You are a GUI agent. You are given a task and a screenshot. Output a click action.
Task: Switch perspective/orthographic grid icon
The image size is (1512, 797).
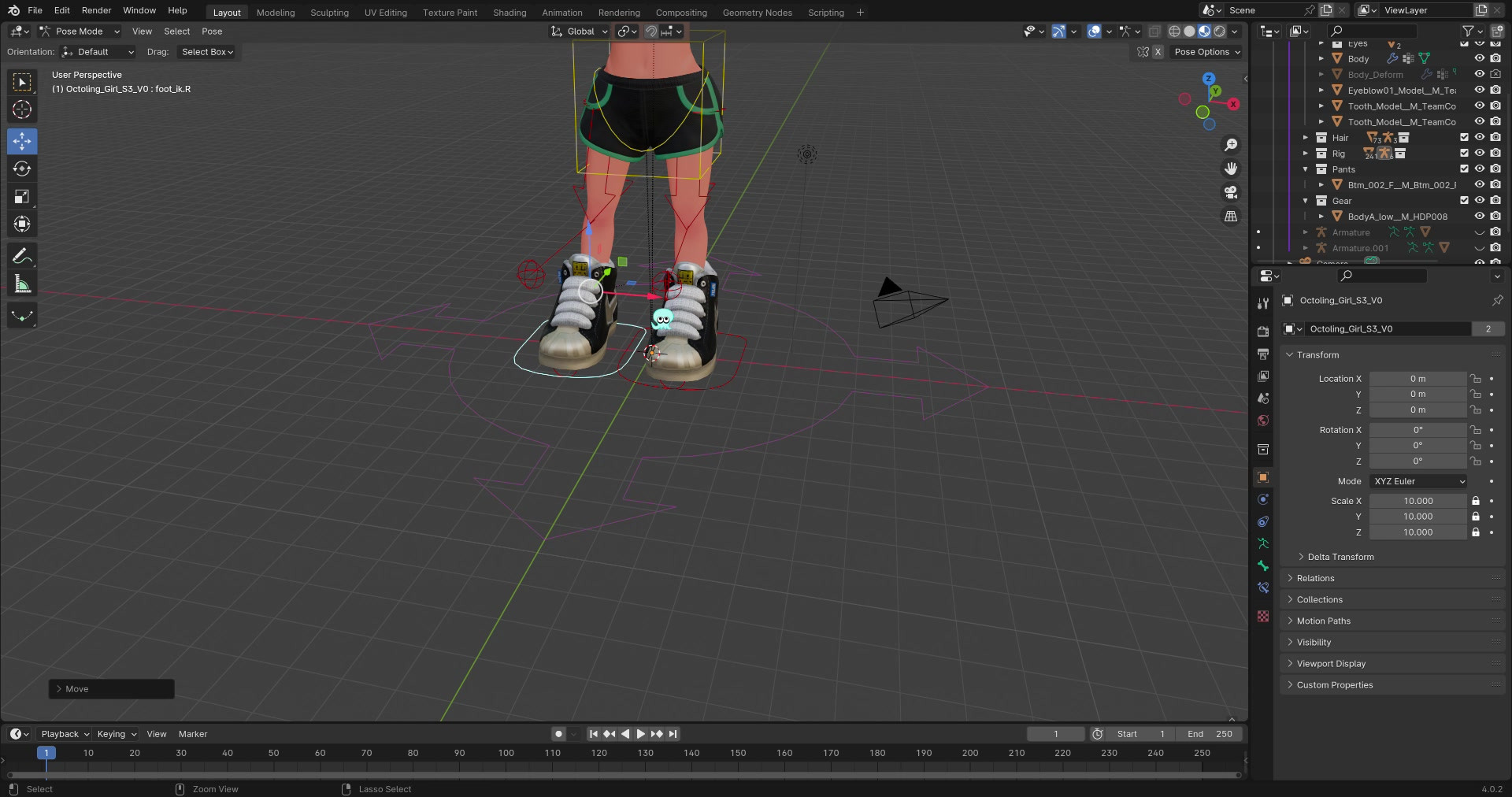(x=1231, y=216)
